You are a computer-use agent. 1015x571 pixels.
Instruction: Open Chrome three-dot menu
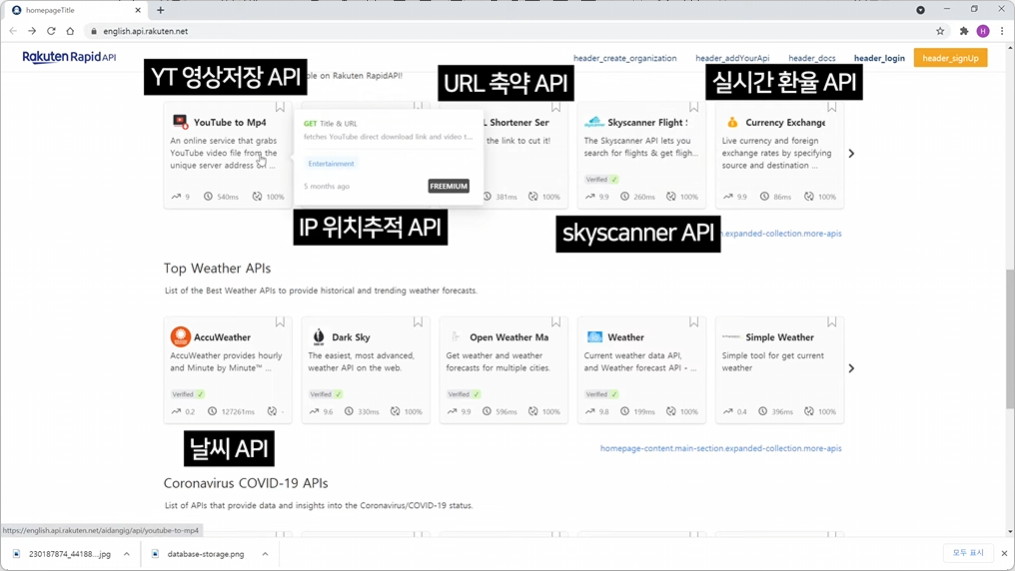1002,31
